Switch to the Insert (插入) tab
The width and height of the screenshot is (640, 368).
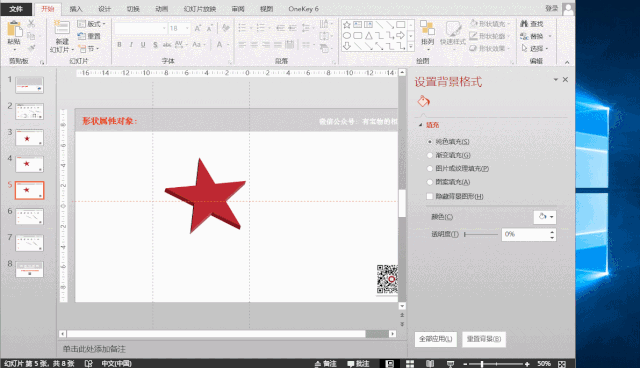point(76,9)
